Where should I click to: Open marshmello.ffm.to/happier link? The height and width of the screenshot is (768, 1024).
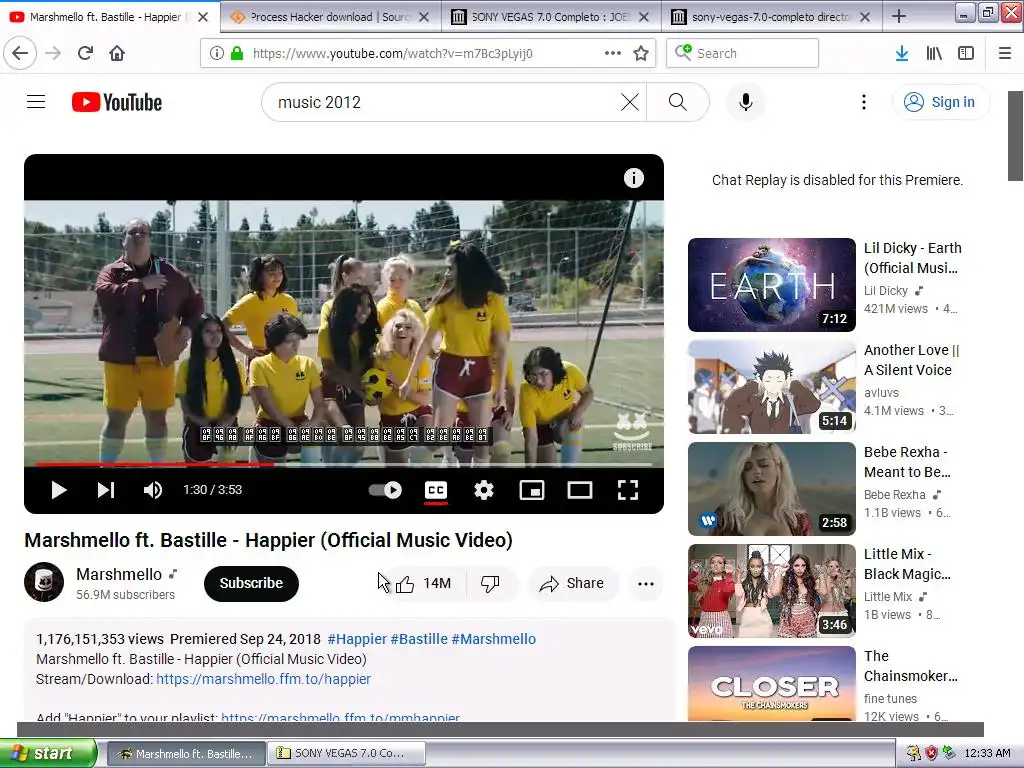pos(263,679)
